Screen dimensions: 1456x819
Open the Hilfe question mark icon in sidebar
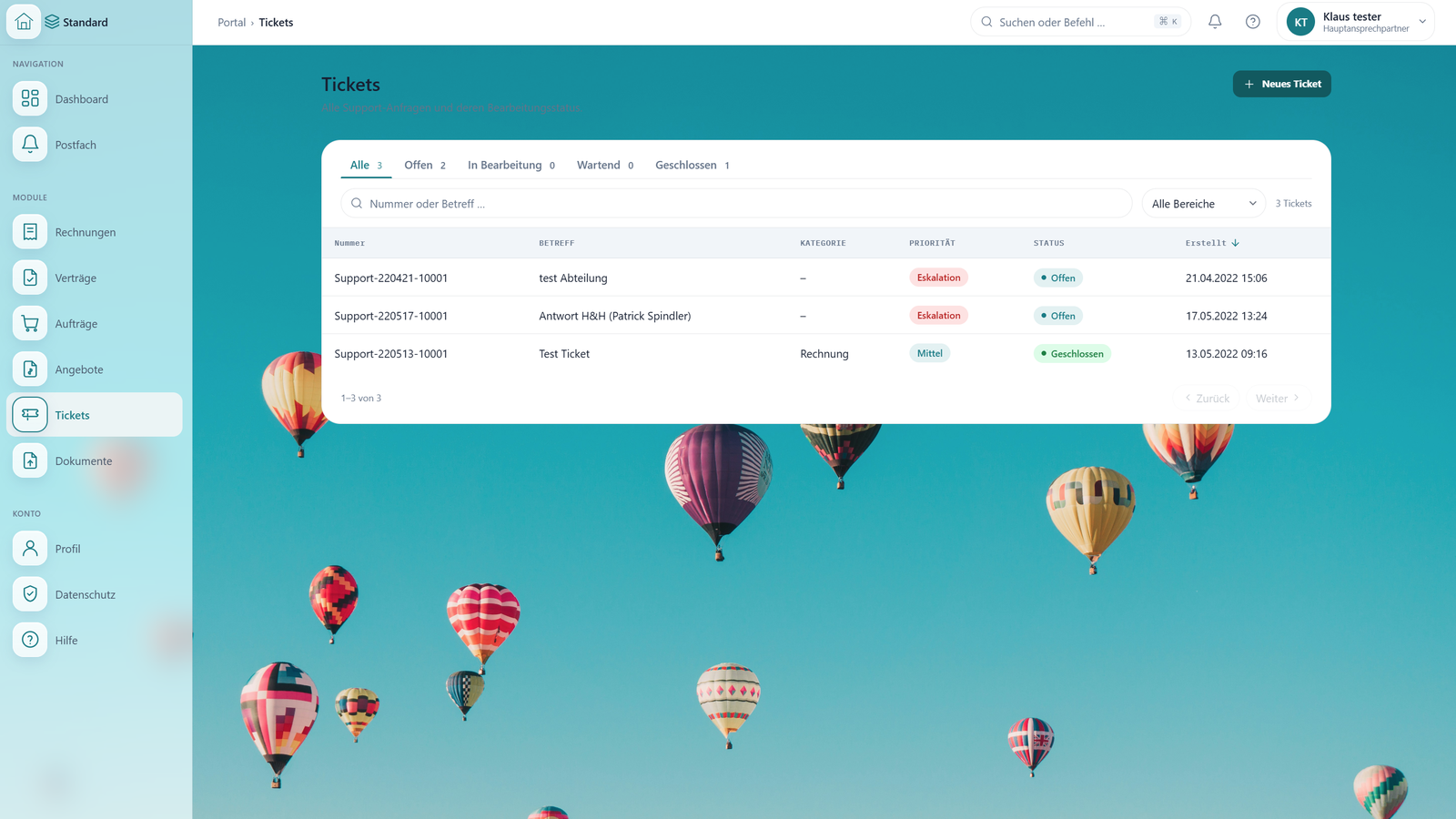tap(30, 639)
